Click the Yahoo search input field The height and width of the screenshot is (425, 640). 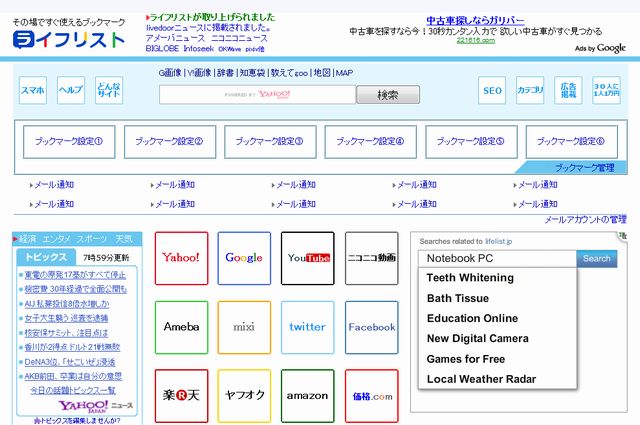point(258,95)
